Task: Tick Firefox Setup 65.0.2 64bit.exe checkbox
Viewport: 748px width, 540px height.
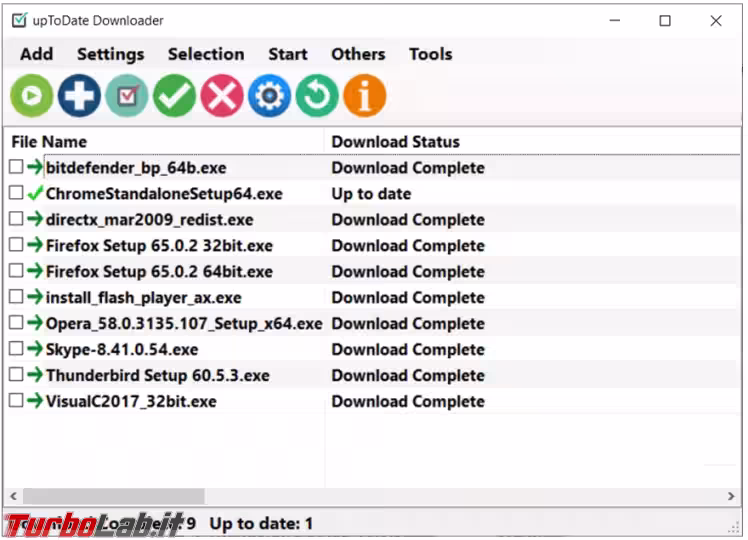Action: click(x=16, y=270)
